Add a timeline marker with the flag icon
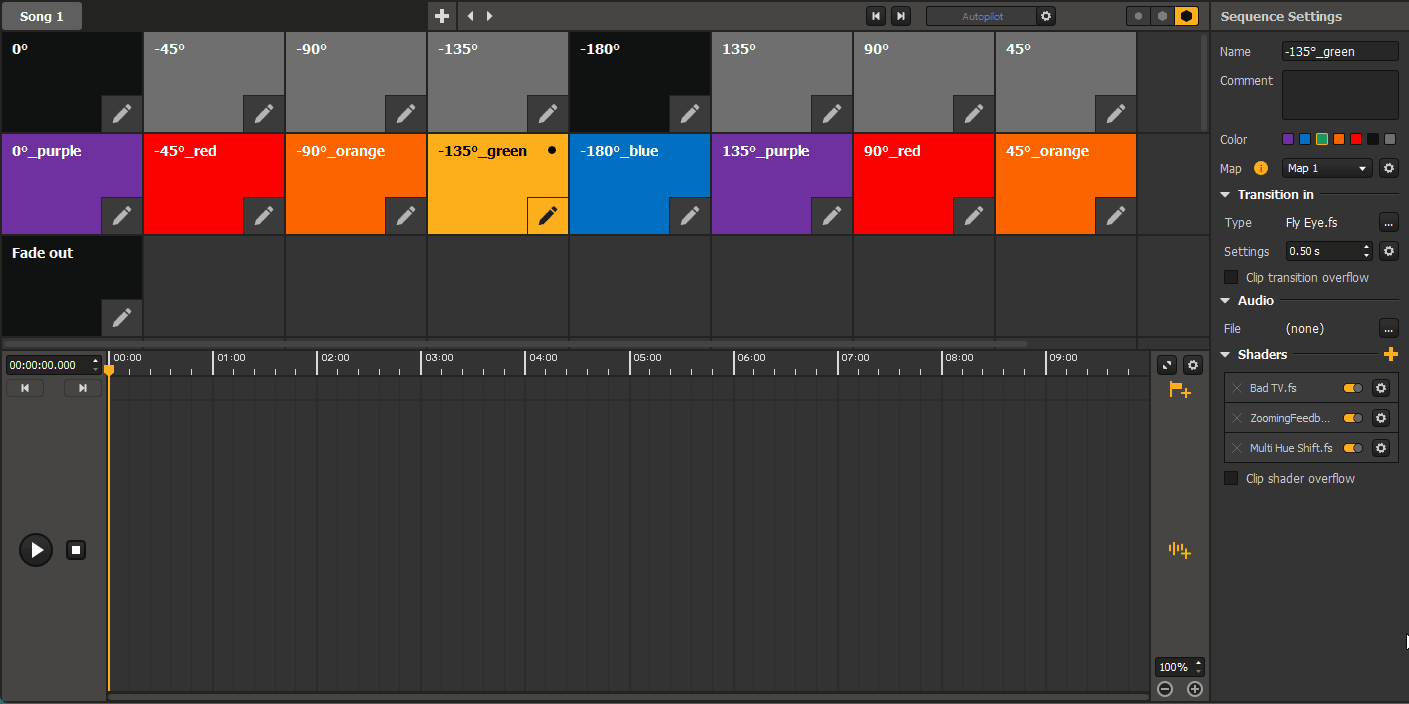Image resolution: width=1409 pixels, height=704 pixels. [1180, 390]
